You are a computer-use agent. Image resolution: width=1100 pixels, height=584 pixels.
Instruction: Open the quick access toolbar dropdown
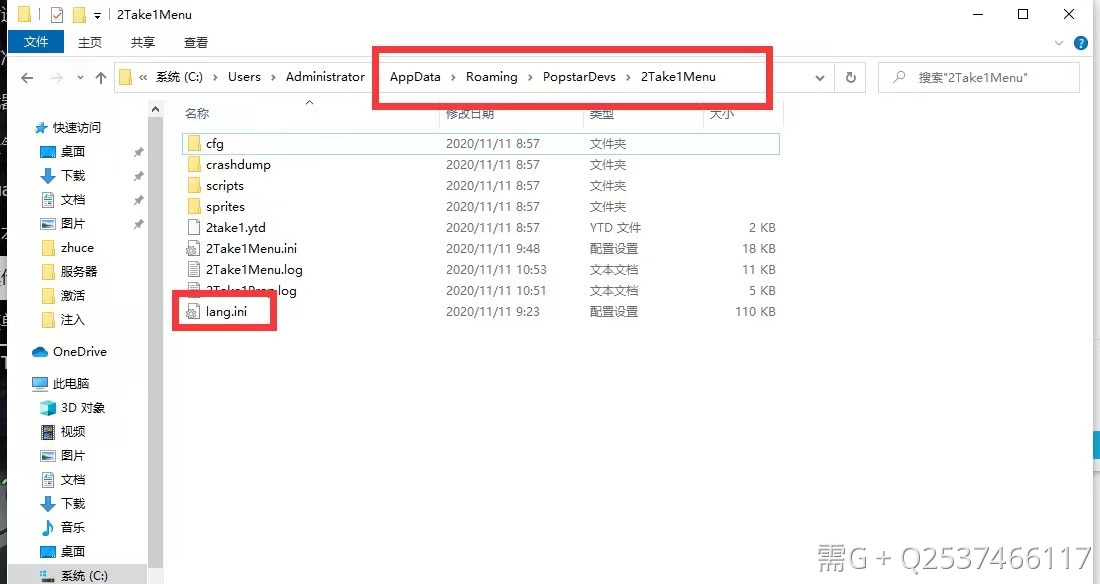point(98,15)
